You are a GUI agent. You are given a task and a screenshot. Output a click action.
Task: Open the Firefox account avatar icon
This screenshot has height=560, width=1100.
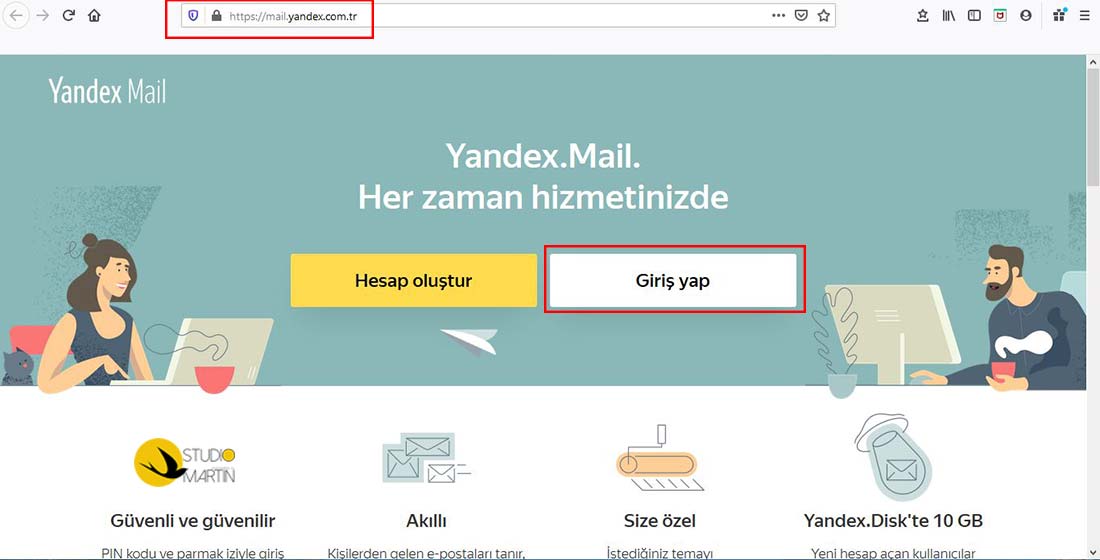click(1026, 16)
